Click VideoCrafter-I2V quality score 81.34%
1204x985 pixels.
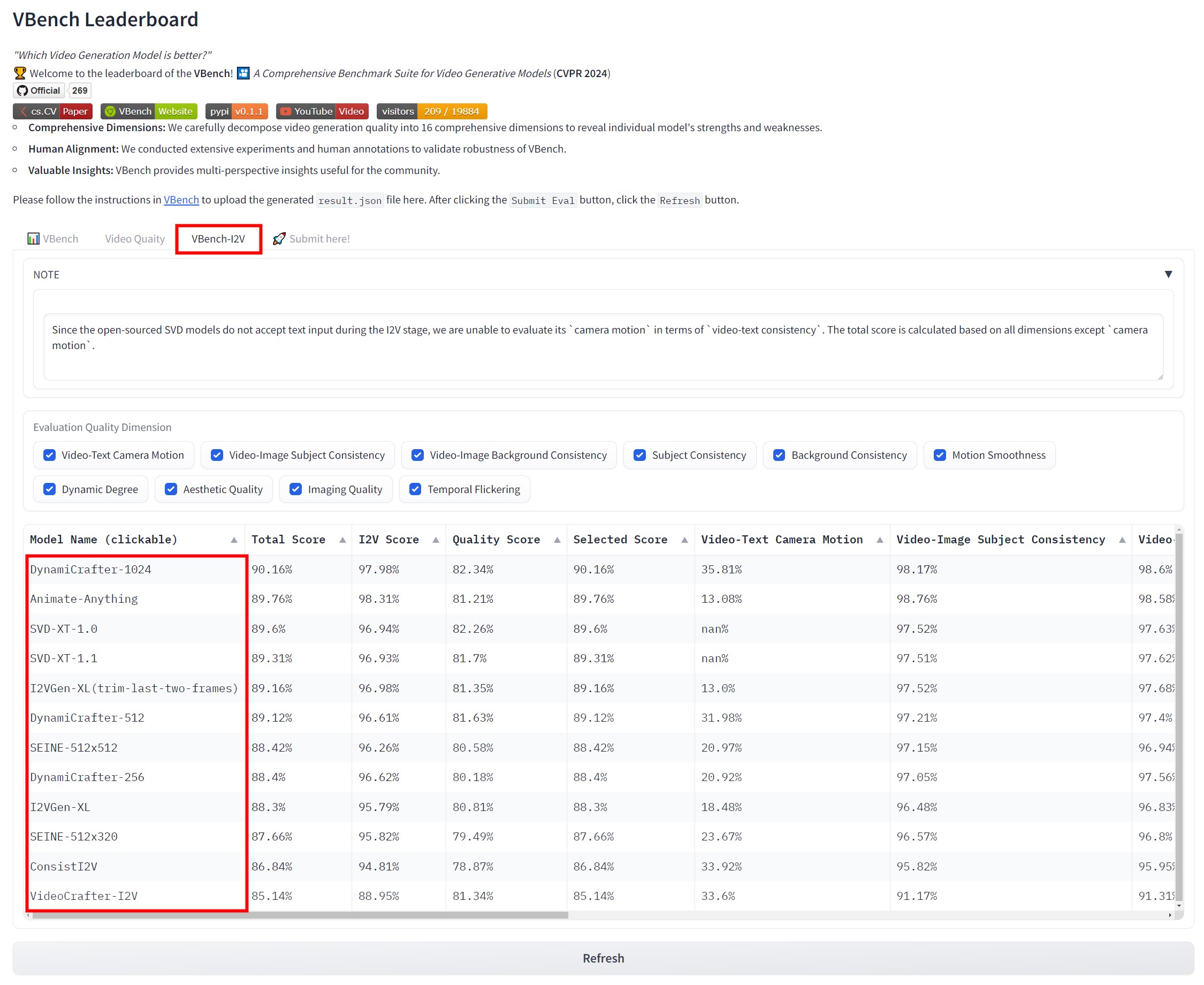tap(473, 896)
